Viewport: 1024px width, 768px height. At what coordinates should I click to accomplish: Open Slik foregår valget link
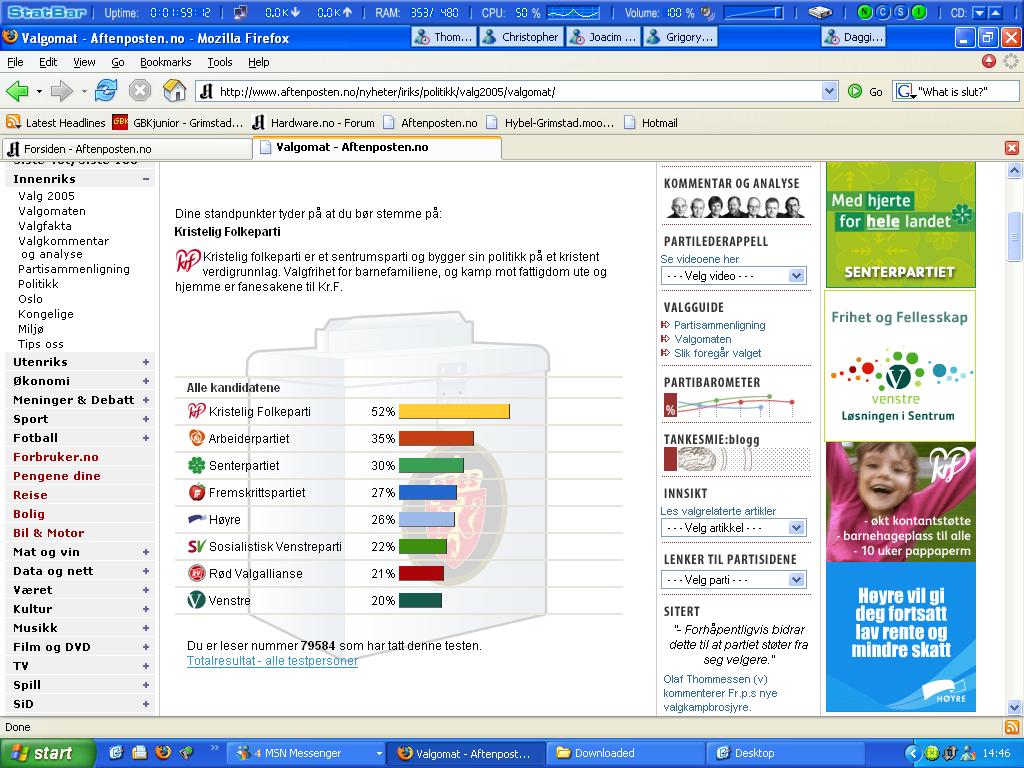[717, 353]
